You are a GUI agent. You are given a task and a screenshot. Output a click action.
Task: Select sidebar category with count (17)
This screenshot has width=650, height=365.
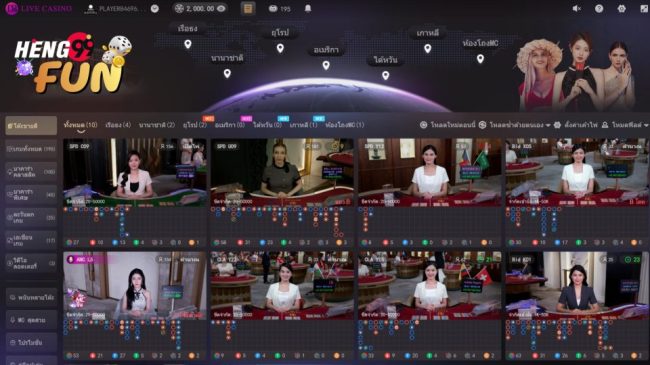tap(31, 240)
